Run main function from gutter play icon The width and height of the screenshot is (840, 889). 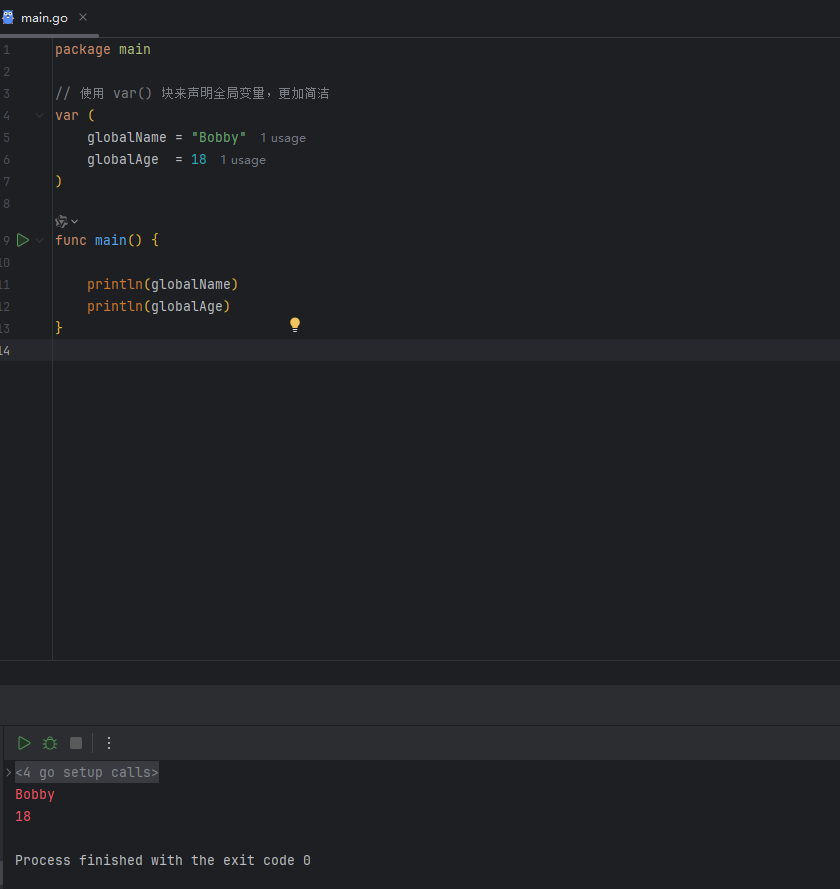pos(23,240)
